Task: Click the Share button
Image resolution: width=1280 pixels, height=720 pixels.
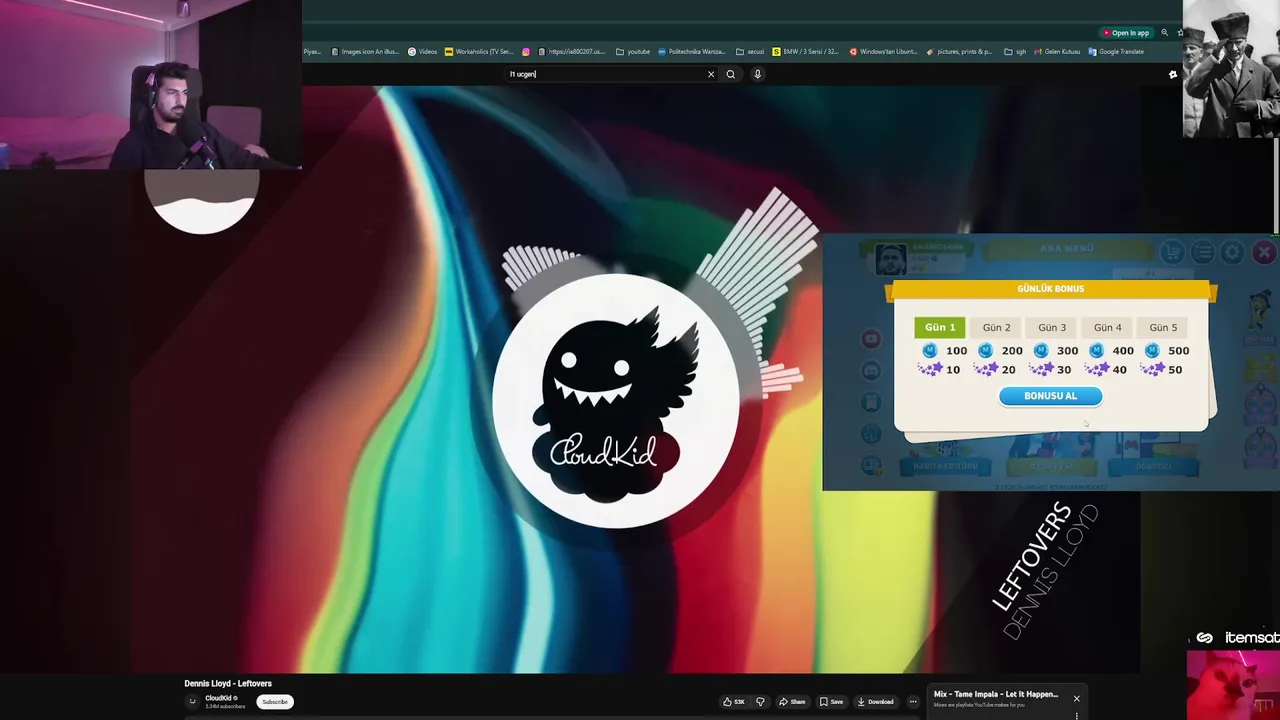Action: (x=792, y=702)
